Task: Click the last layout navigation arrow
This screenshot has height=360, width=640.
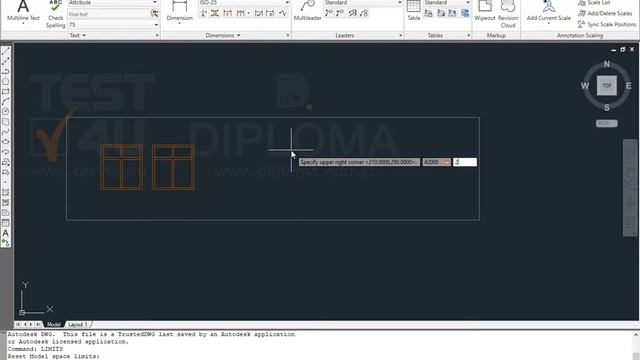Action: coord(38,324)
